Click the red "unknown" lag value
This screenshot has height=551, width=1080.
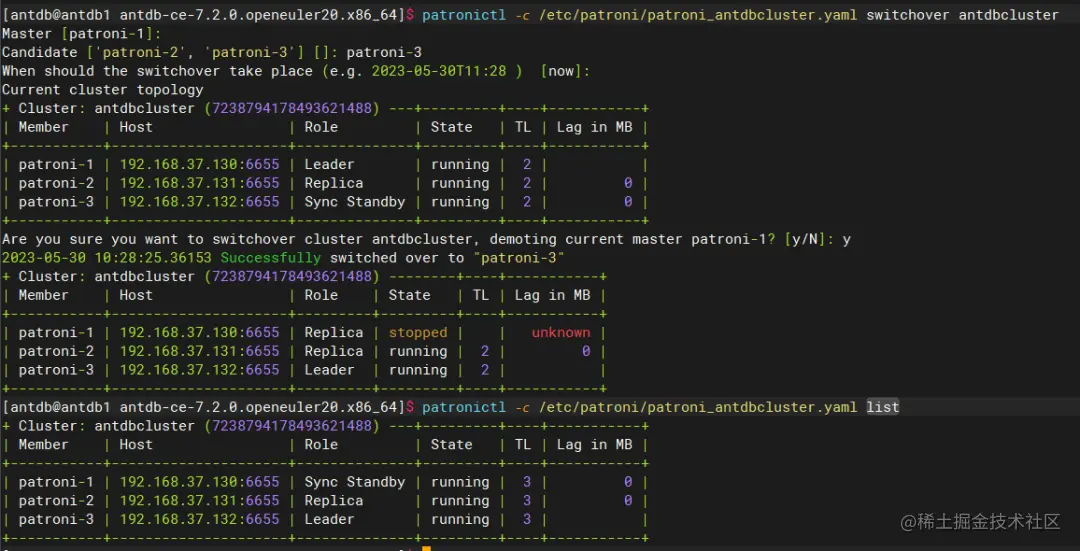561,333
